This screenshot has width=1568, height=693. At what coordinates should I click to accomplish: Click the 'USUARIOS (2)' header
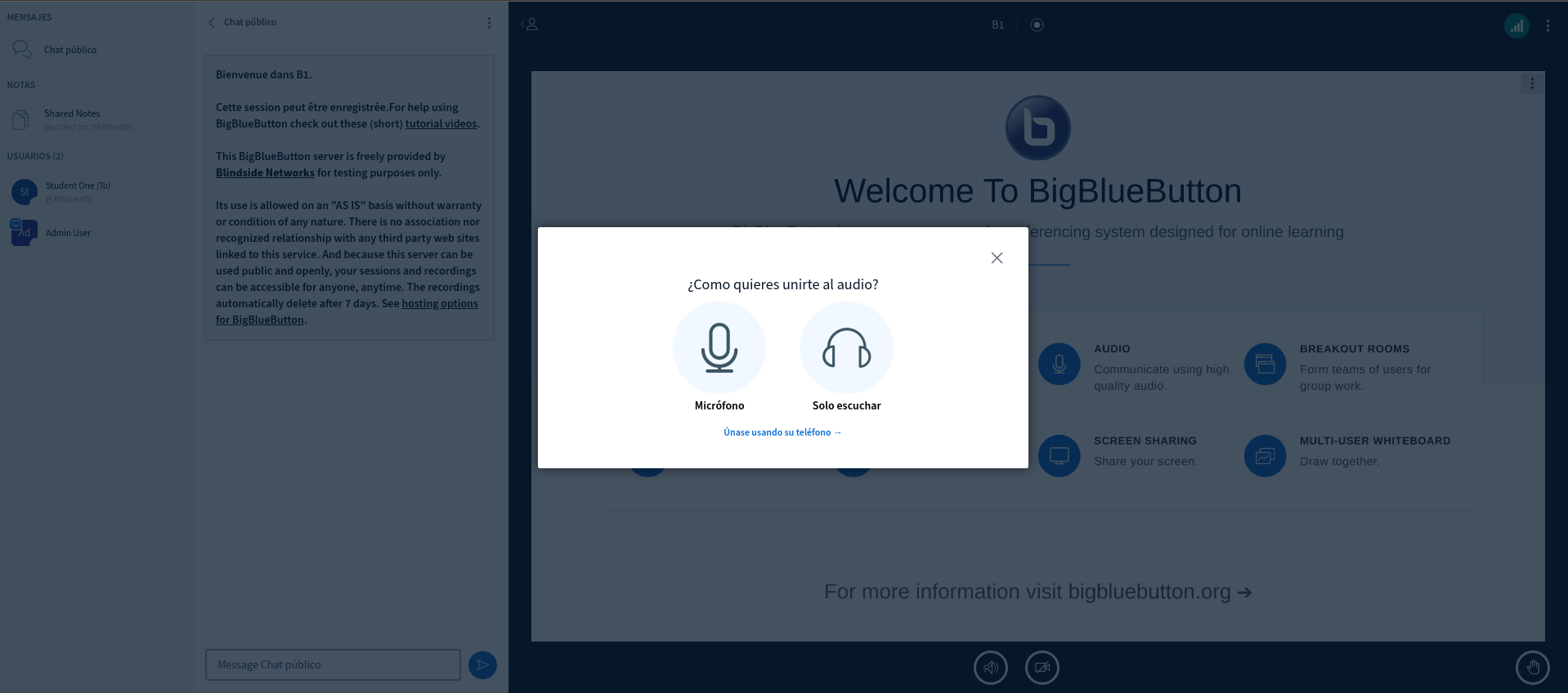click(x=35, y=156)
